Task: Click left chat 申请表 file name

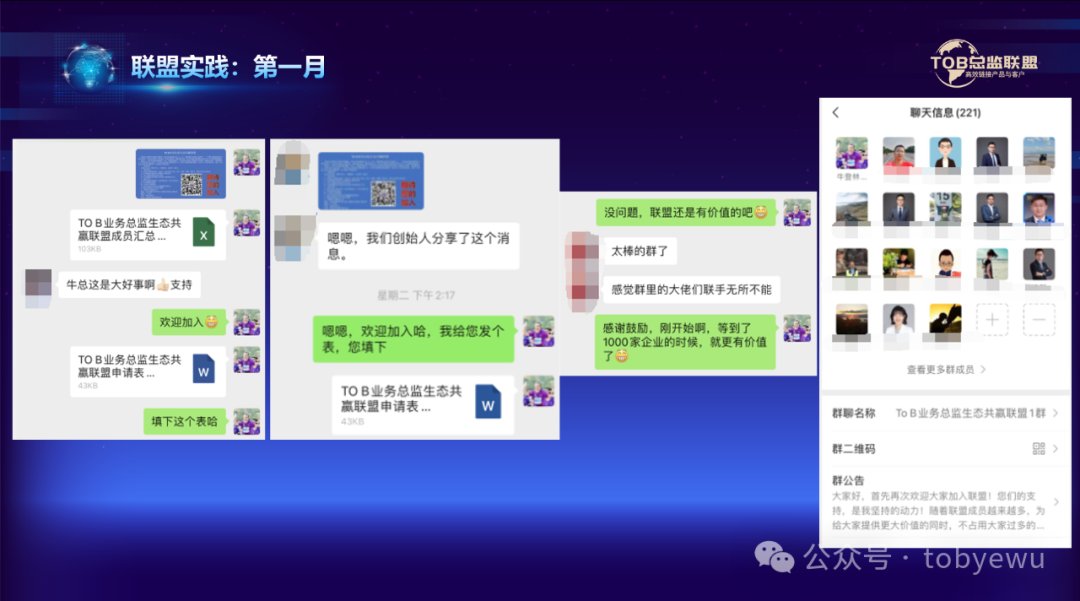Action: [129, 366]
